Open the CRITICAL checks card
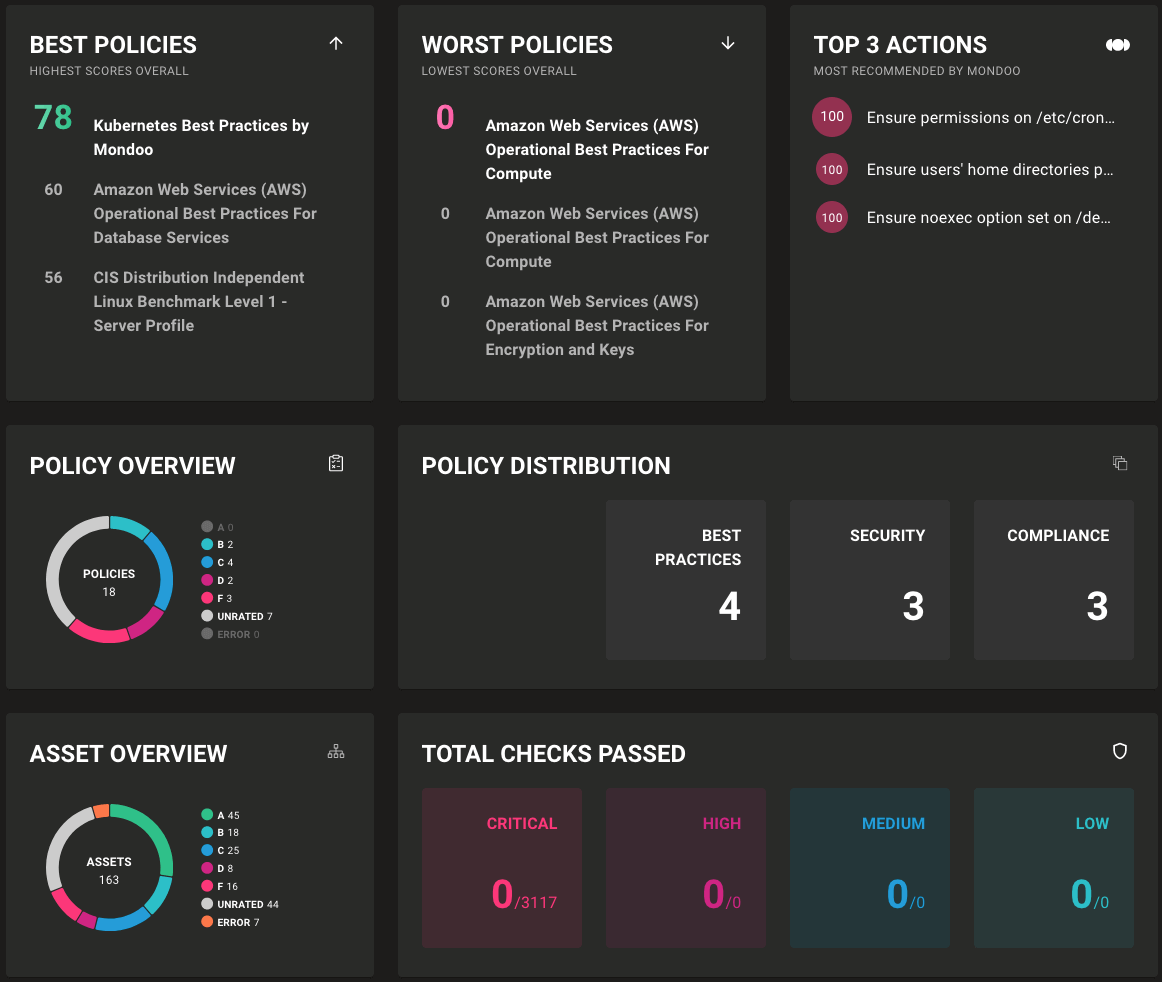 [x=501, y=867]
